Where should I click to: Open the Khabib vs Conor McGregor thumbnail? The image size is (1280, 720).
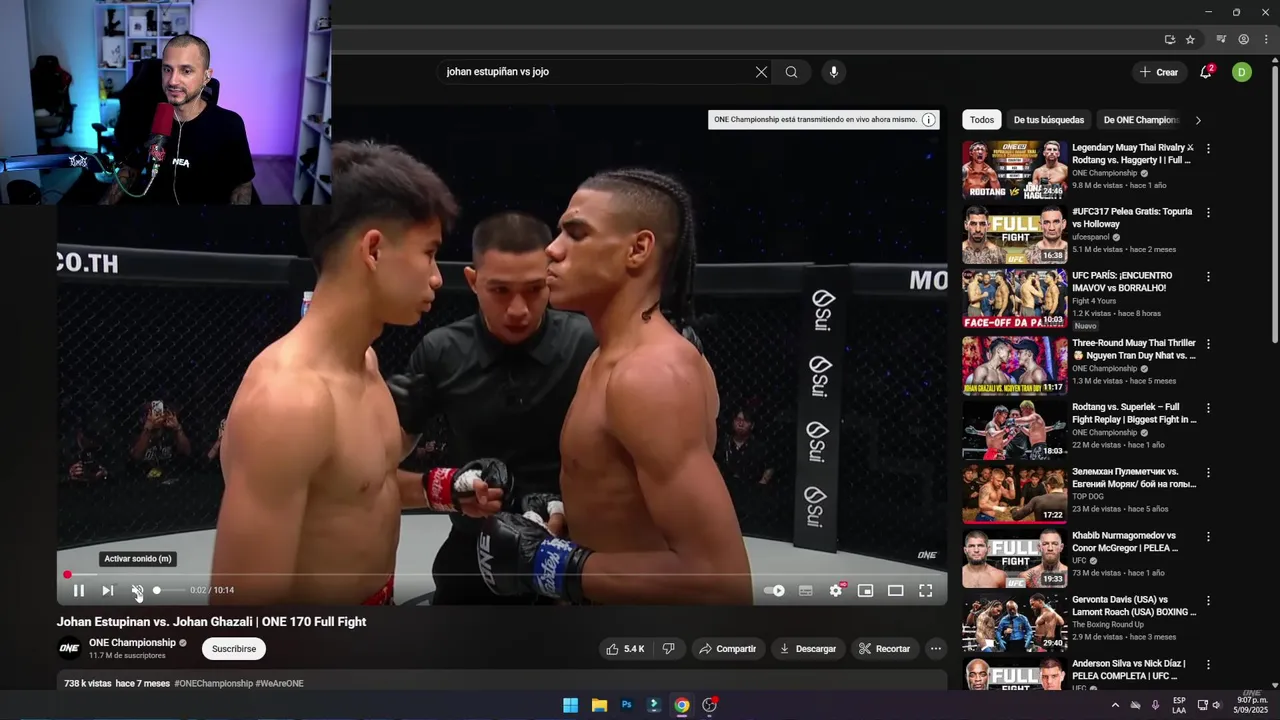1015,558
